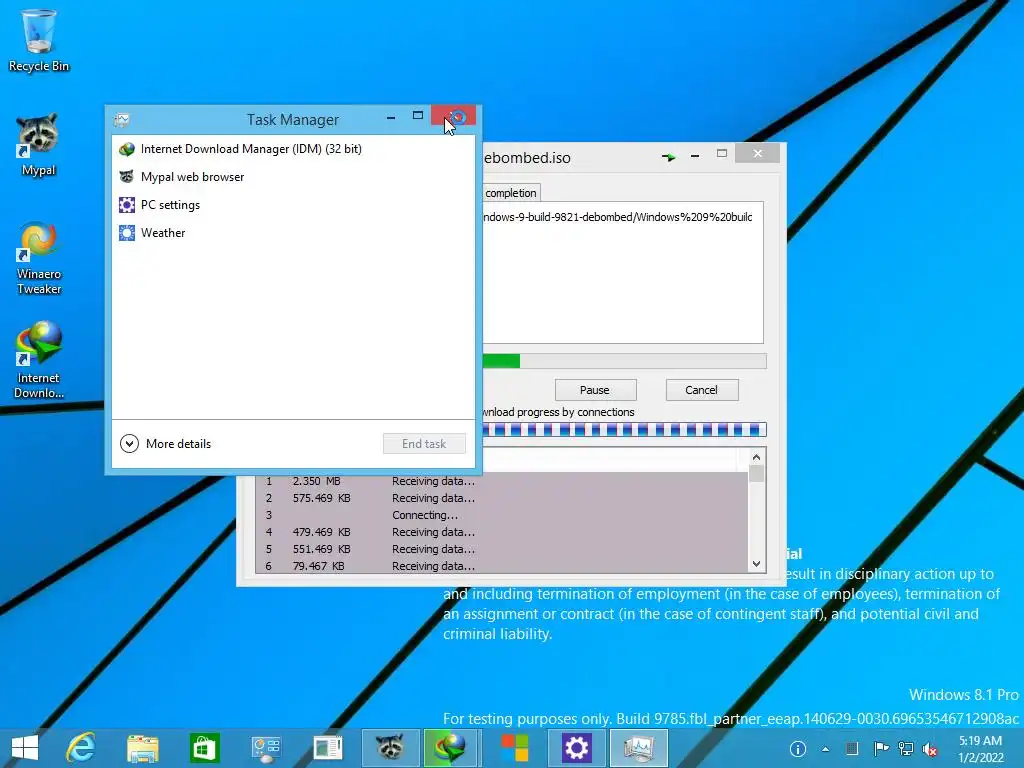Open the colorful four-square taskbar icon

[x=514, y=748]
